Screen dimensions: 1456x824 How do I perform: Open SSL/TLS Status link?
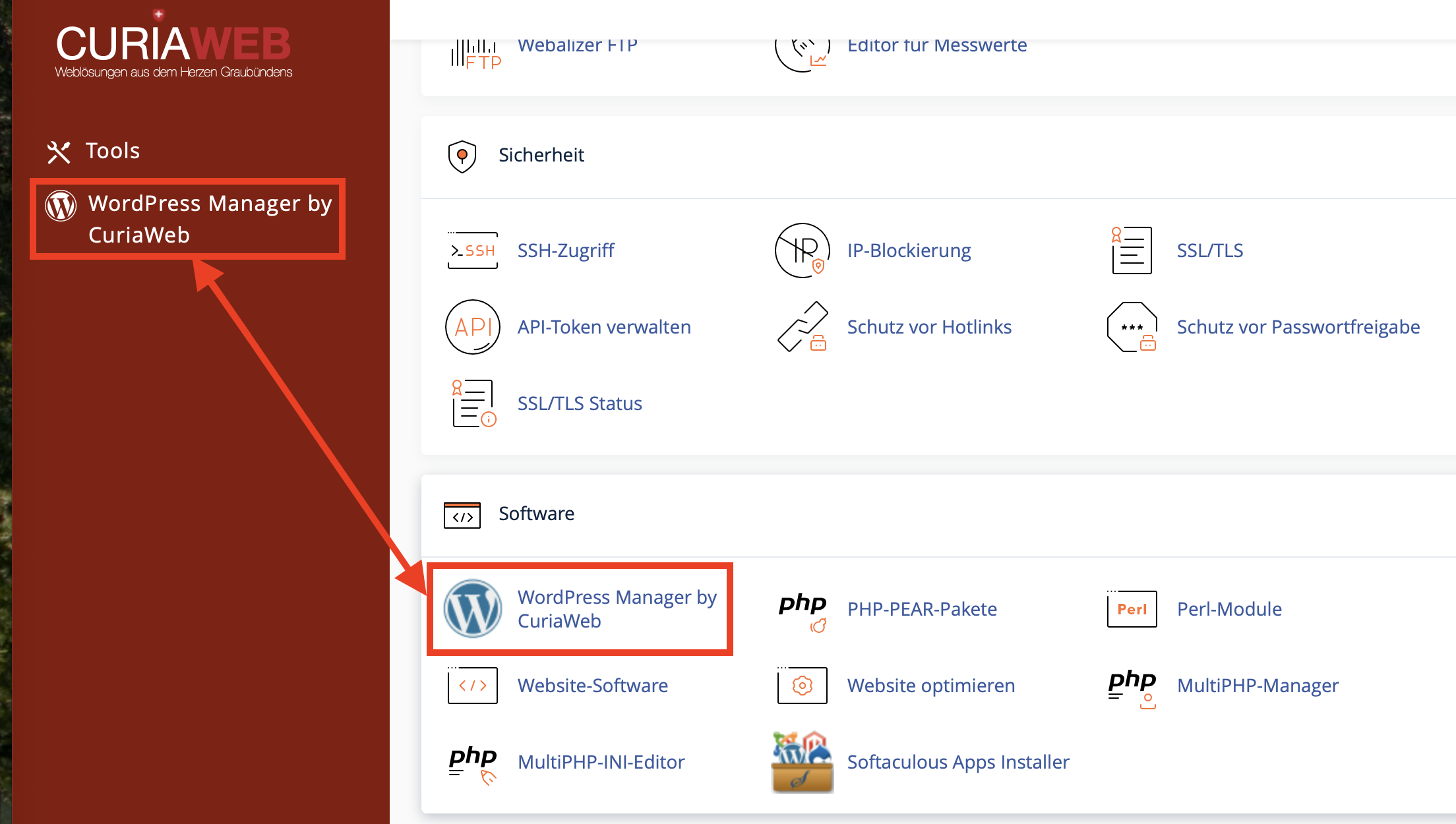coord(580,403)
